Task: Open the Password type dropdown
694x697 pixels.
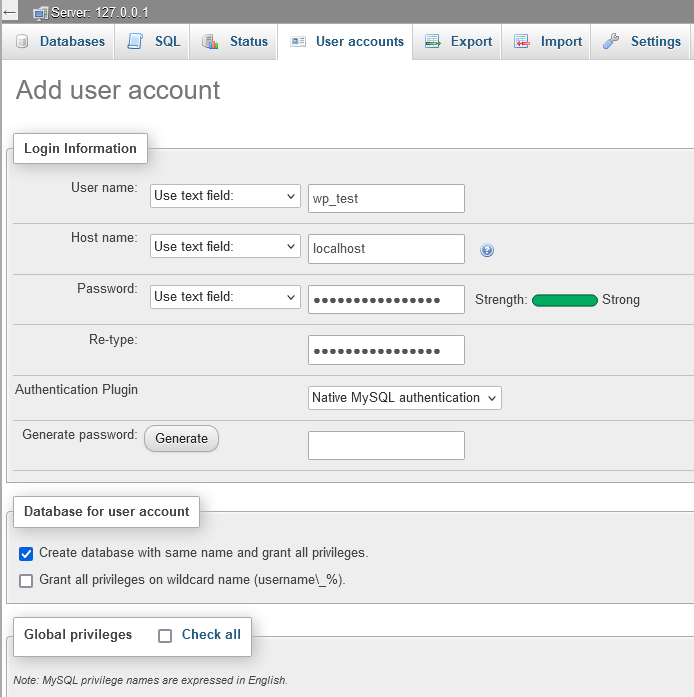Action: (x=225, y=296)
